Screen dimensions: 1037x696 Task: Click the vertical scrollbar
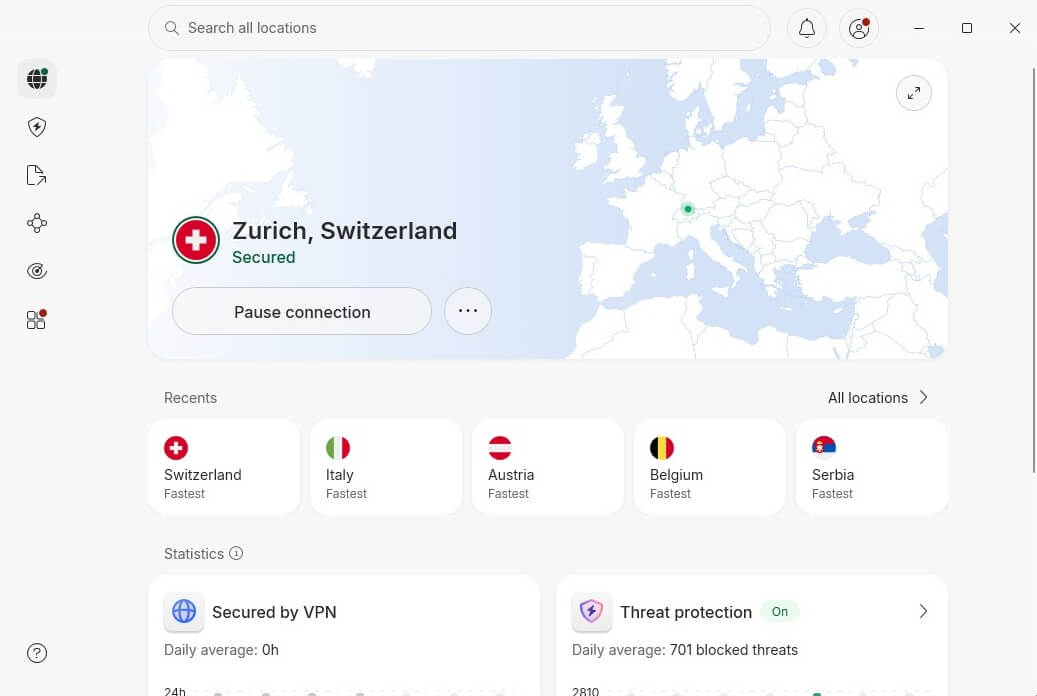click(1034, 270)
